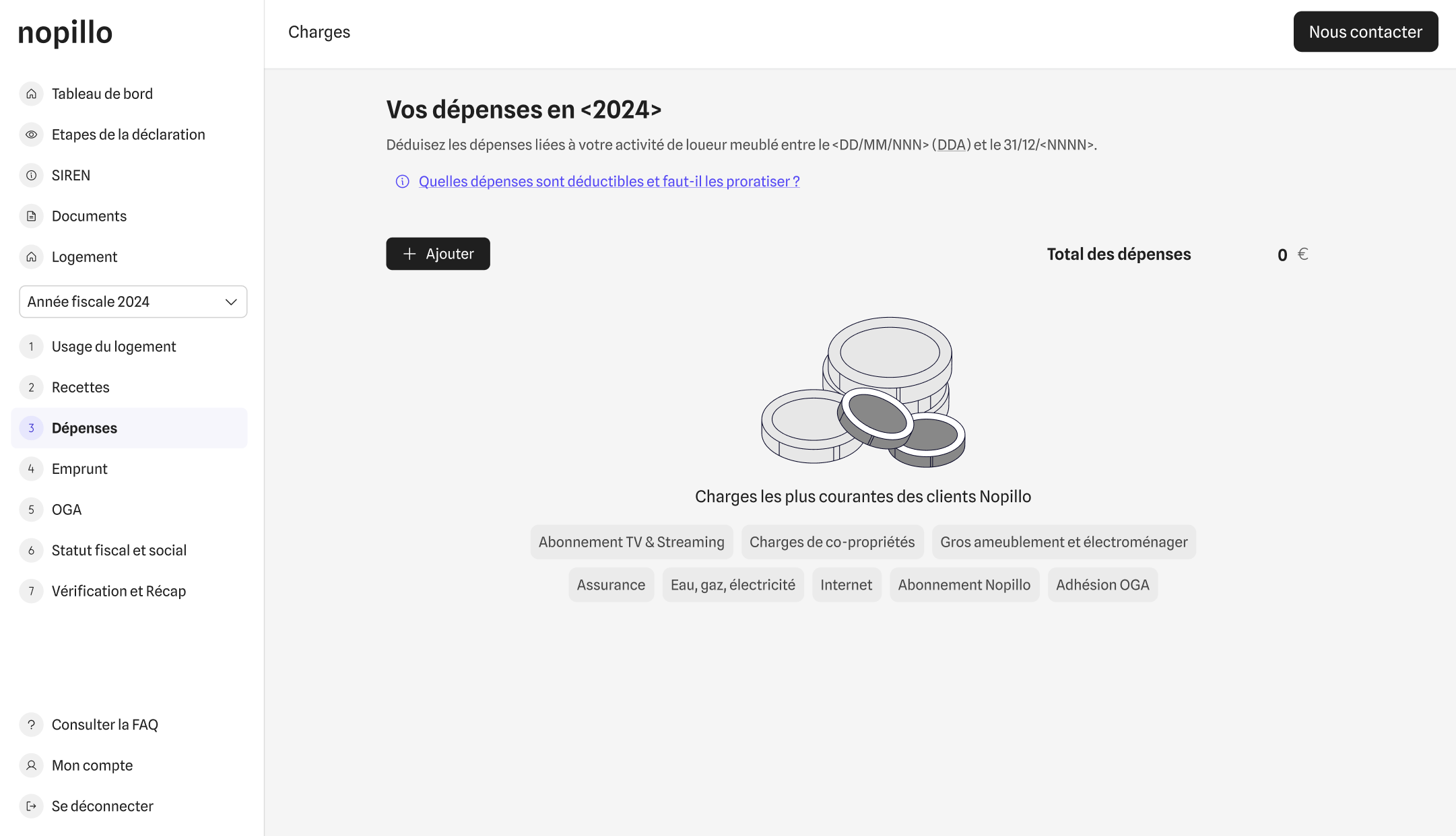Click the Logement house icon
The height and width of the screenshot is (836, 1456).
click(x=31, y=257)
